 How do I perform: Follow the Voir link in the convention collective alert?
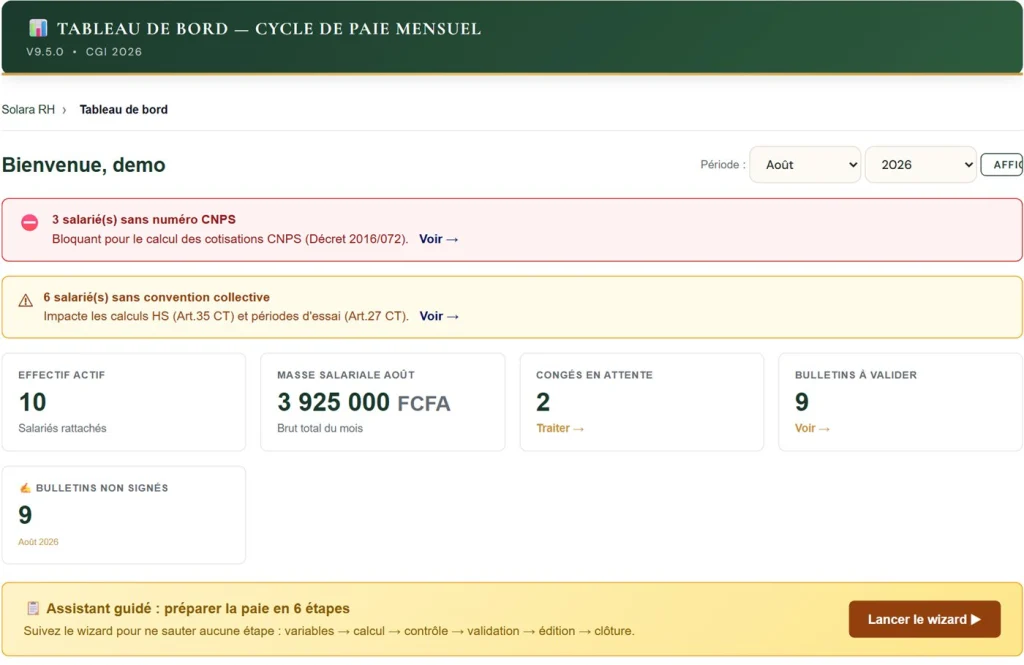click(439, 316)
